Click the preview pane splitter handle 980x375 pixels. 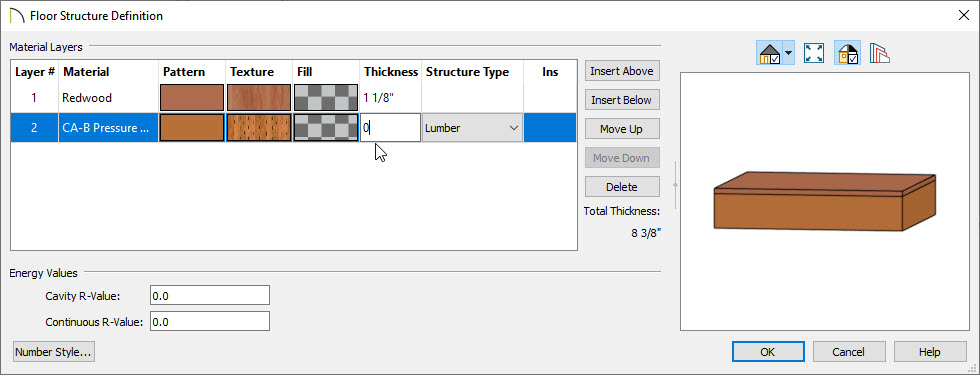(x=675, y=186)
